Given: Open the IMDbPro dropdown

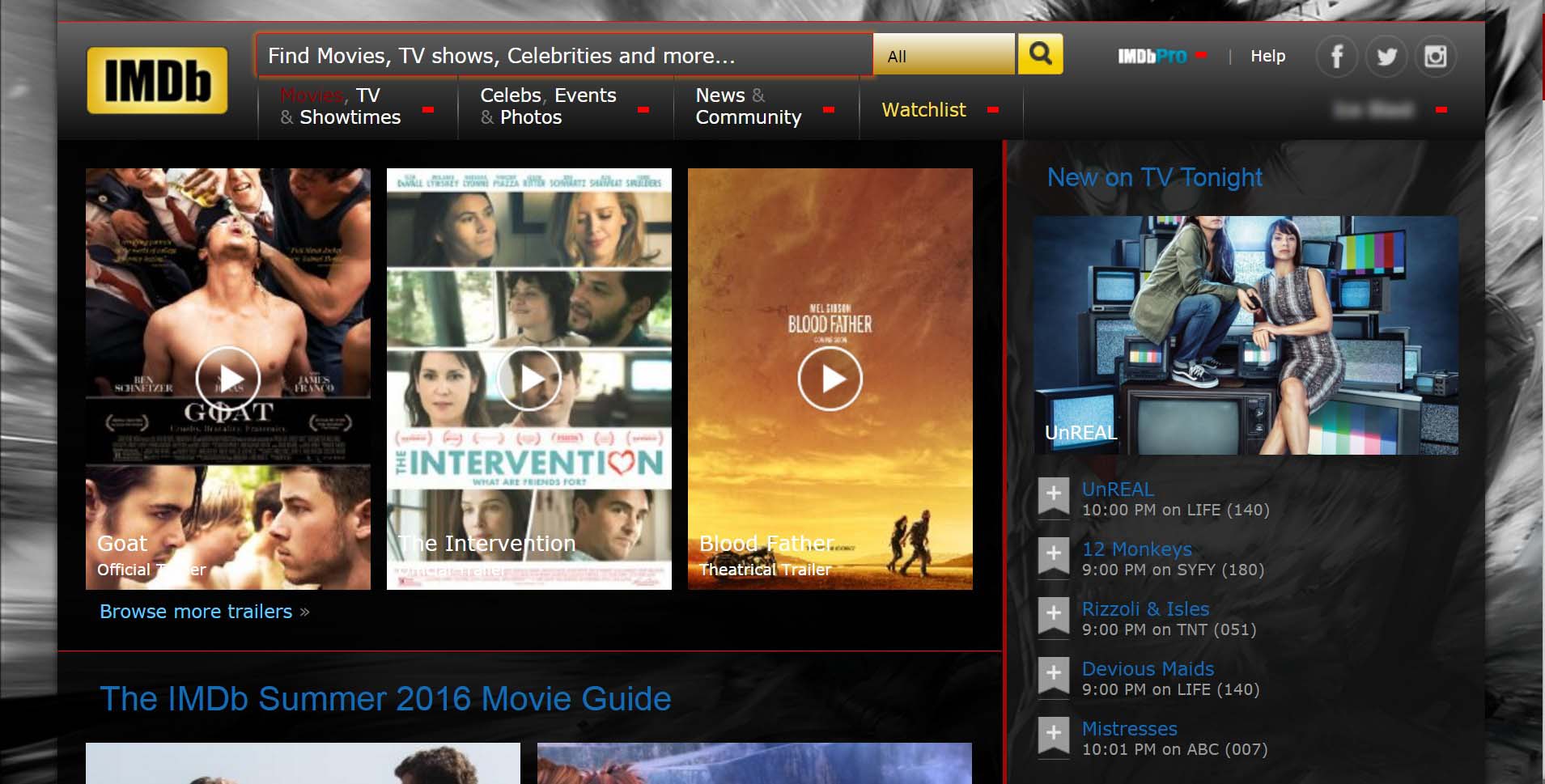Looking at the screenshot, I should pyautogui.click(x=1201, y=55).
